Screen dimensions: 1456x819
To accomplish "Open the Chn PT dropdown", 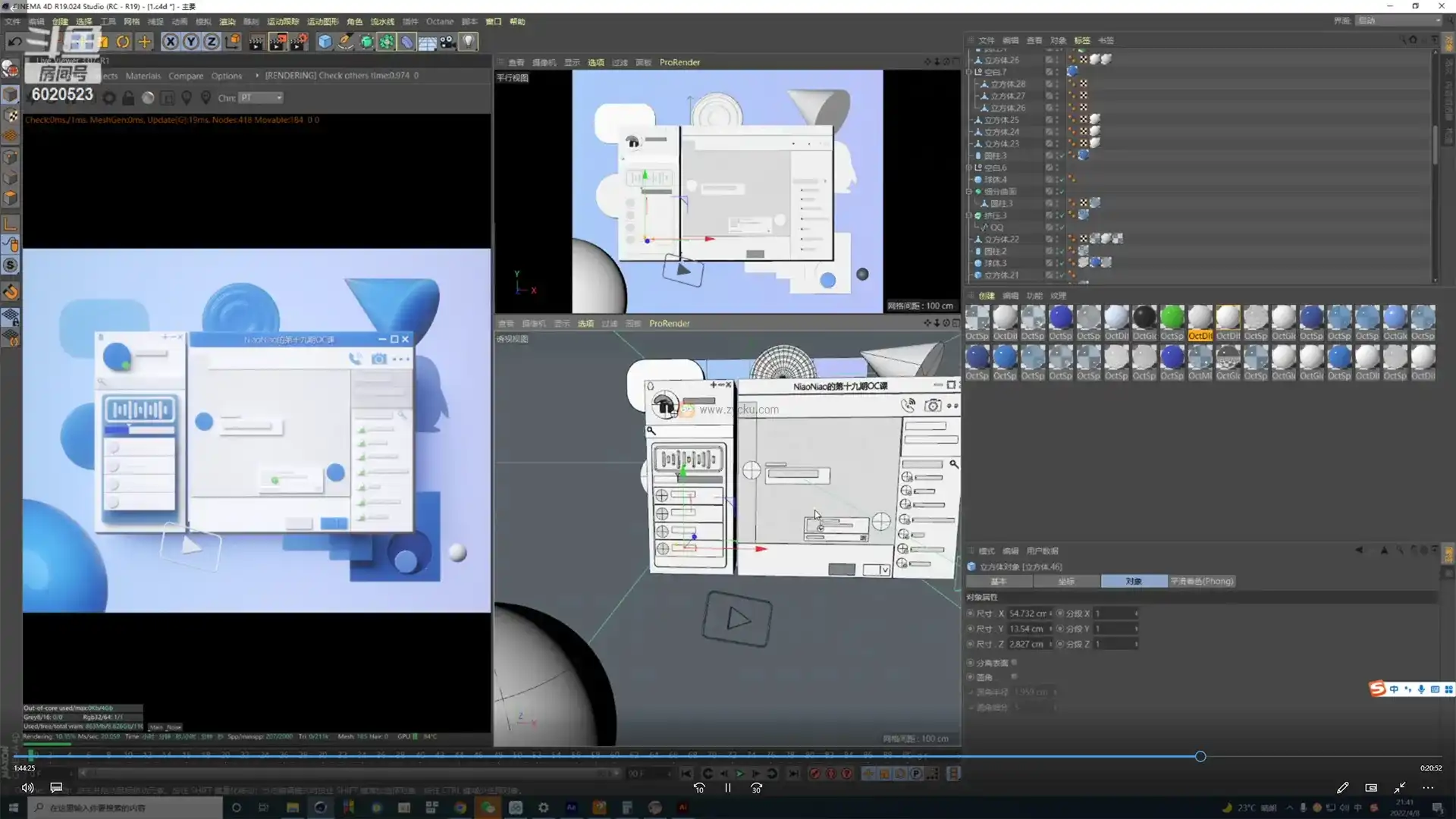I will 261,98.
